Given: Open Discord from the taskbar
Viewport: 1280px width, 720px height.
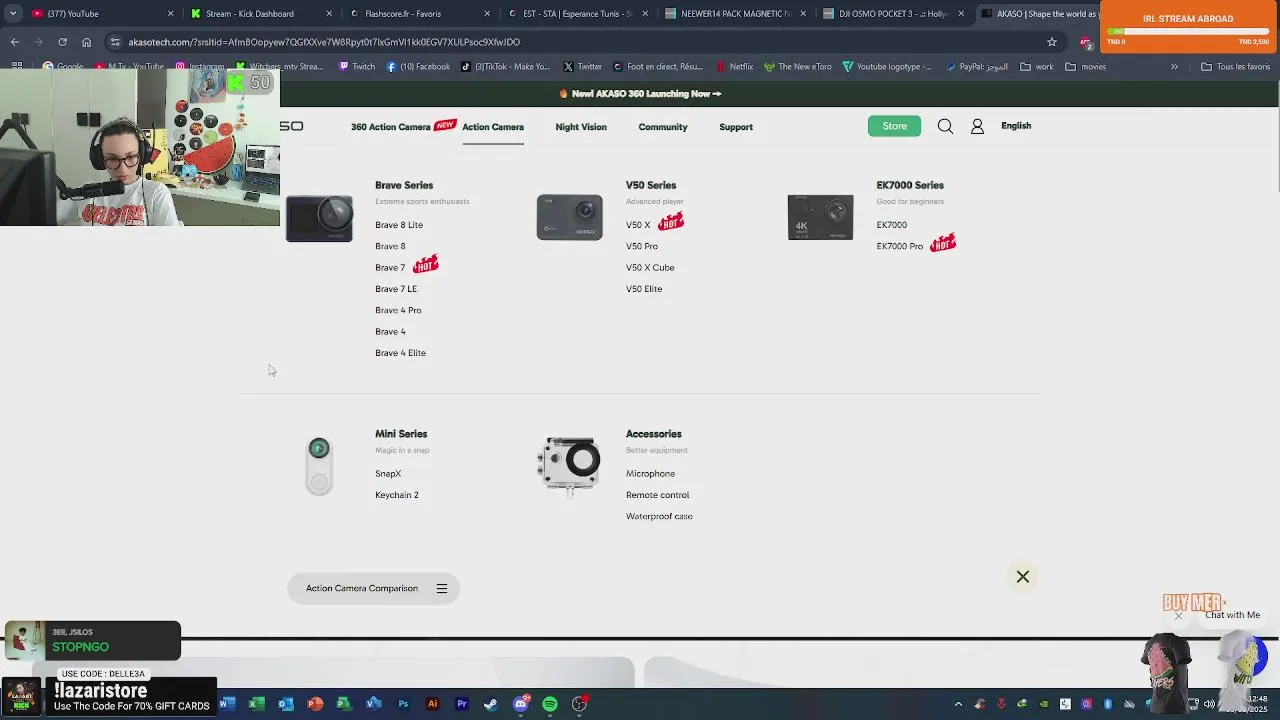Looking at the screenshot, I should pyautogui.click(x=520, y=704).
